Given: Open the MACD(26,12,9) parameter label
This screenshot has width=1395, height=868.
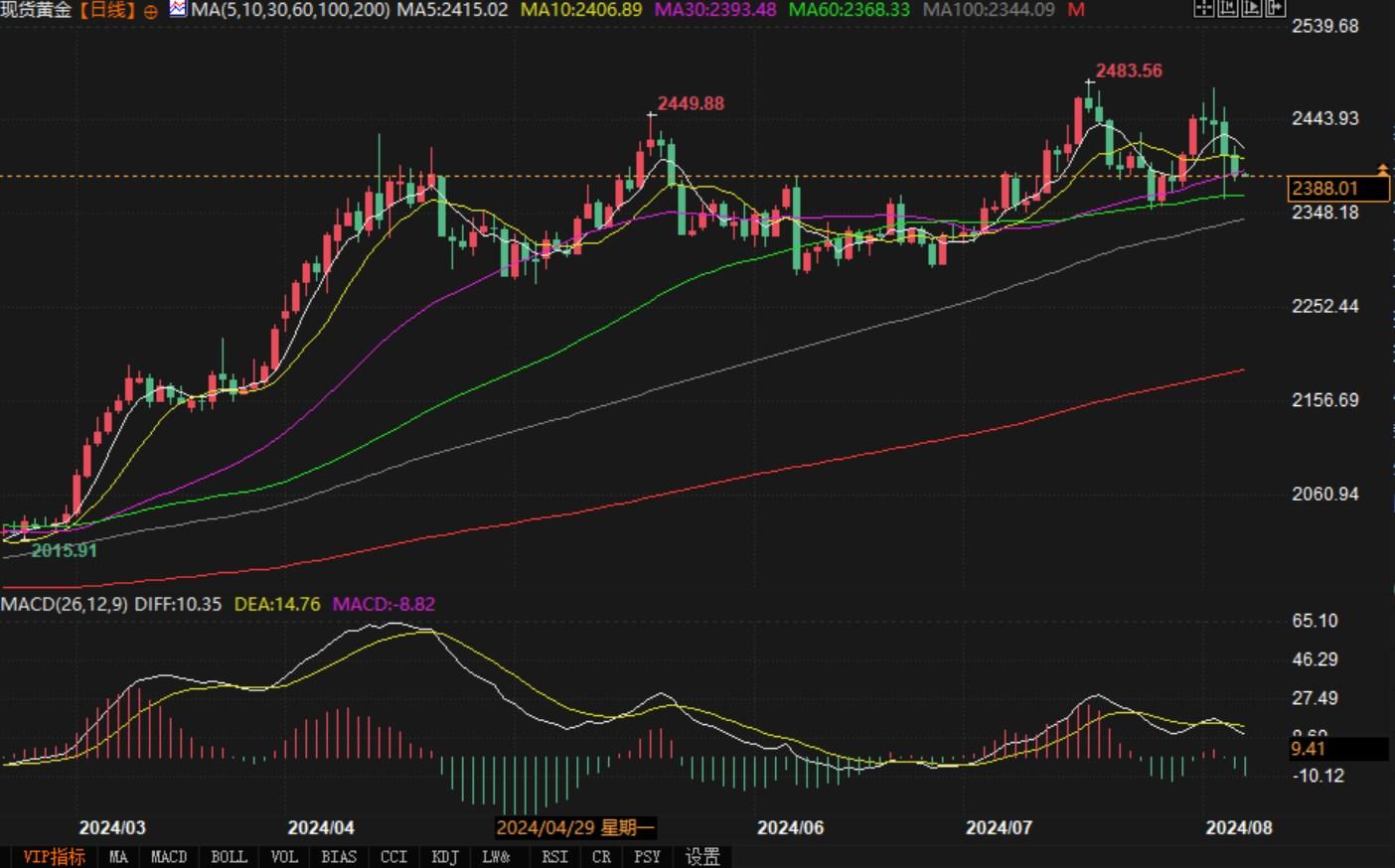Looking at the screenshot, I should point(65,604).
